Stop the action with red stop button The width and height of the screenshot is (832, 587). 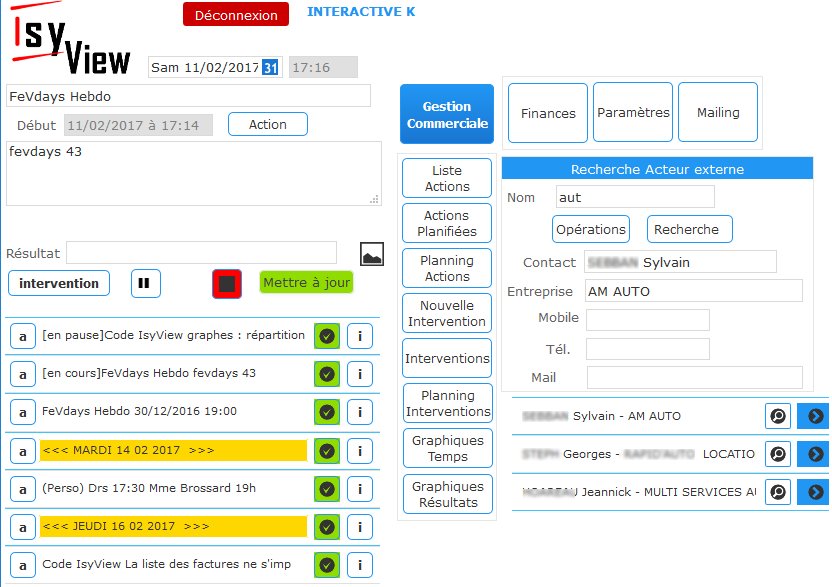point(227,283)
